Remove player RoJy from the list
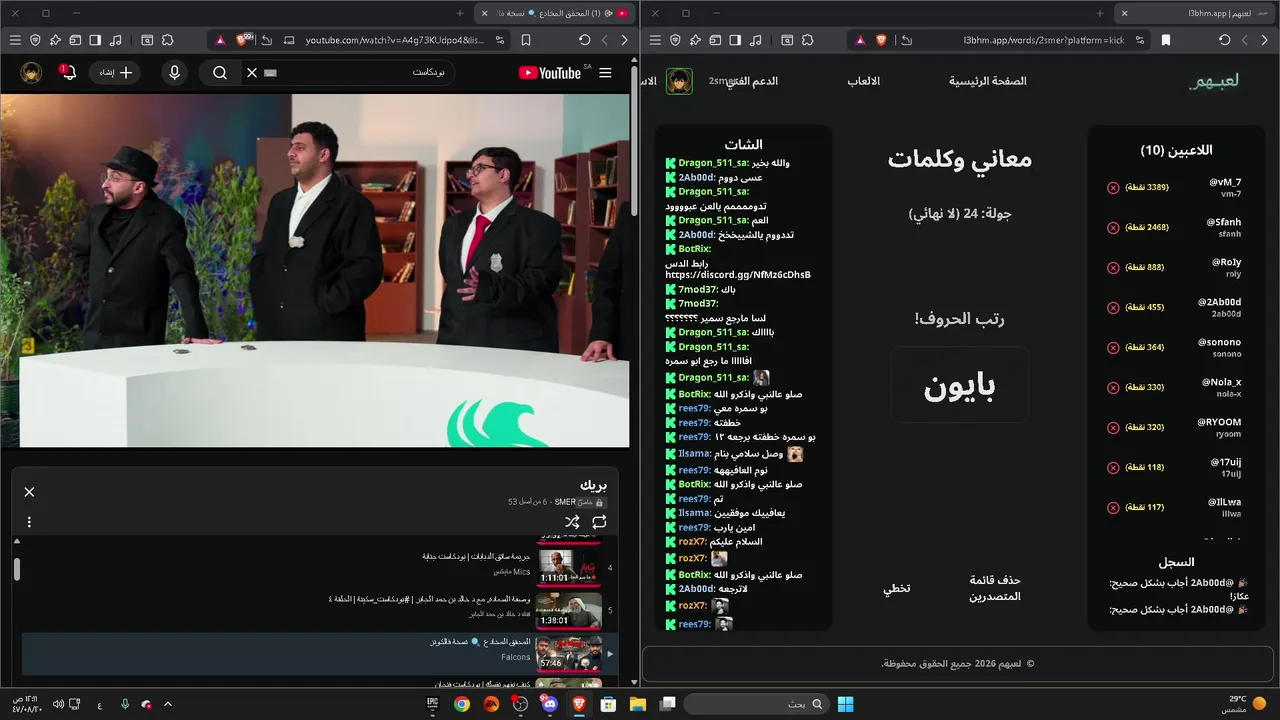The height and width of the screenshot is (720, 1280). tap(1113, 268)
